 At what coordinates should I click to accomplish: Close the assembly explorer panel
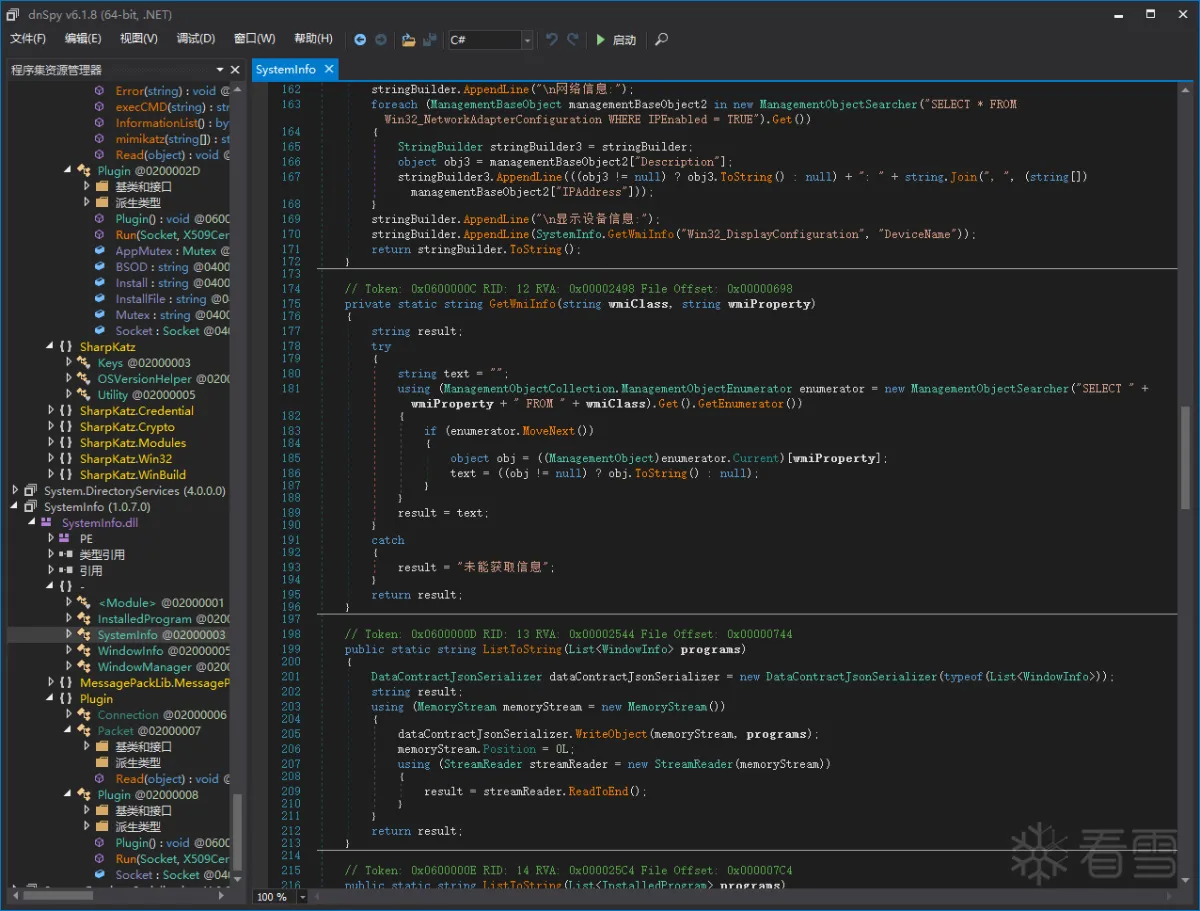point(235,70)
